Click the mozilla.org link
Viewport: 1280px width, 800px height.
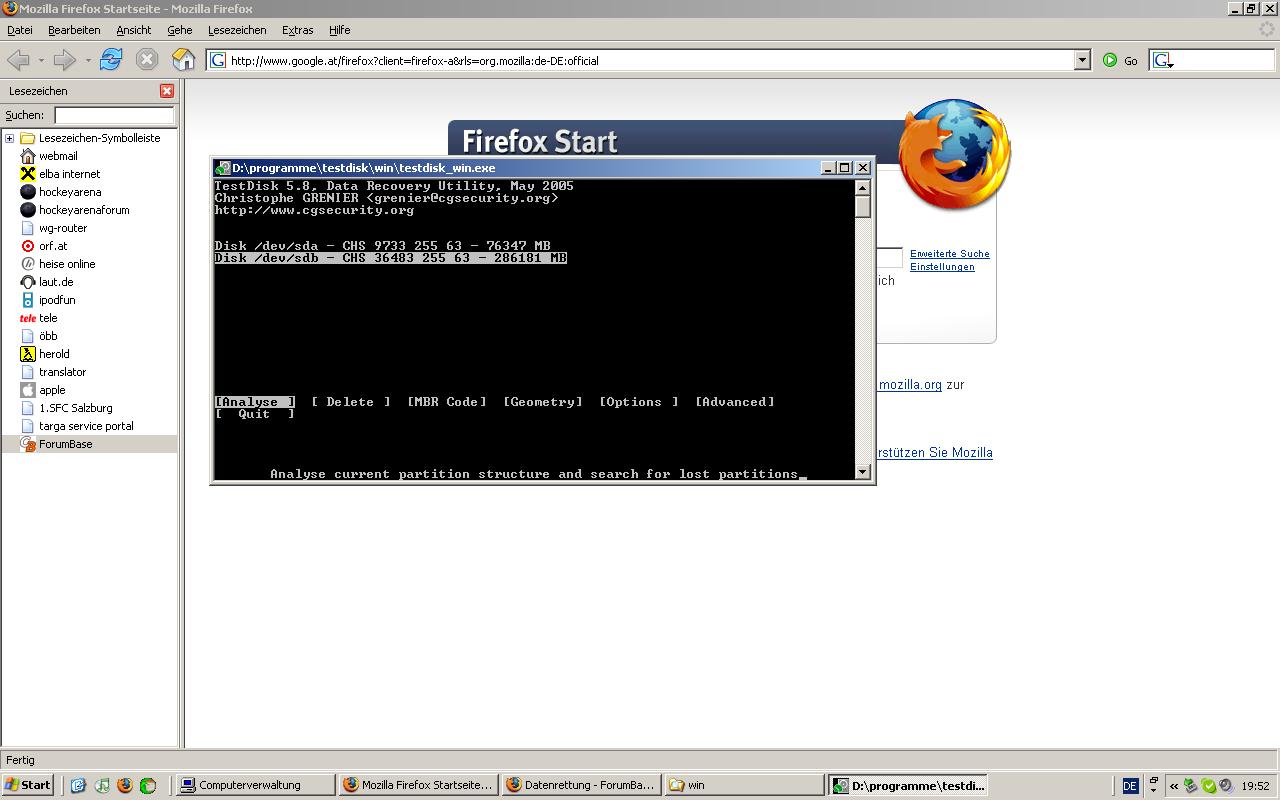(x=910, y=385)
